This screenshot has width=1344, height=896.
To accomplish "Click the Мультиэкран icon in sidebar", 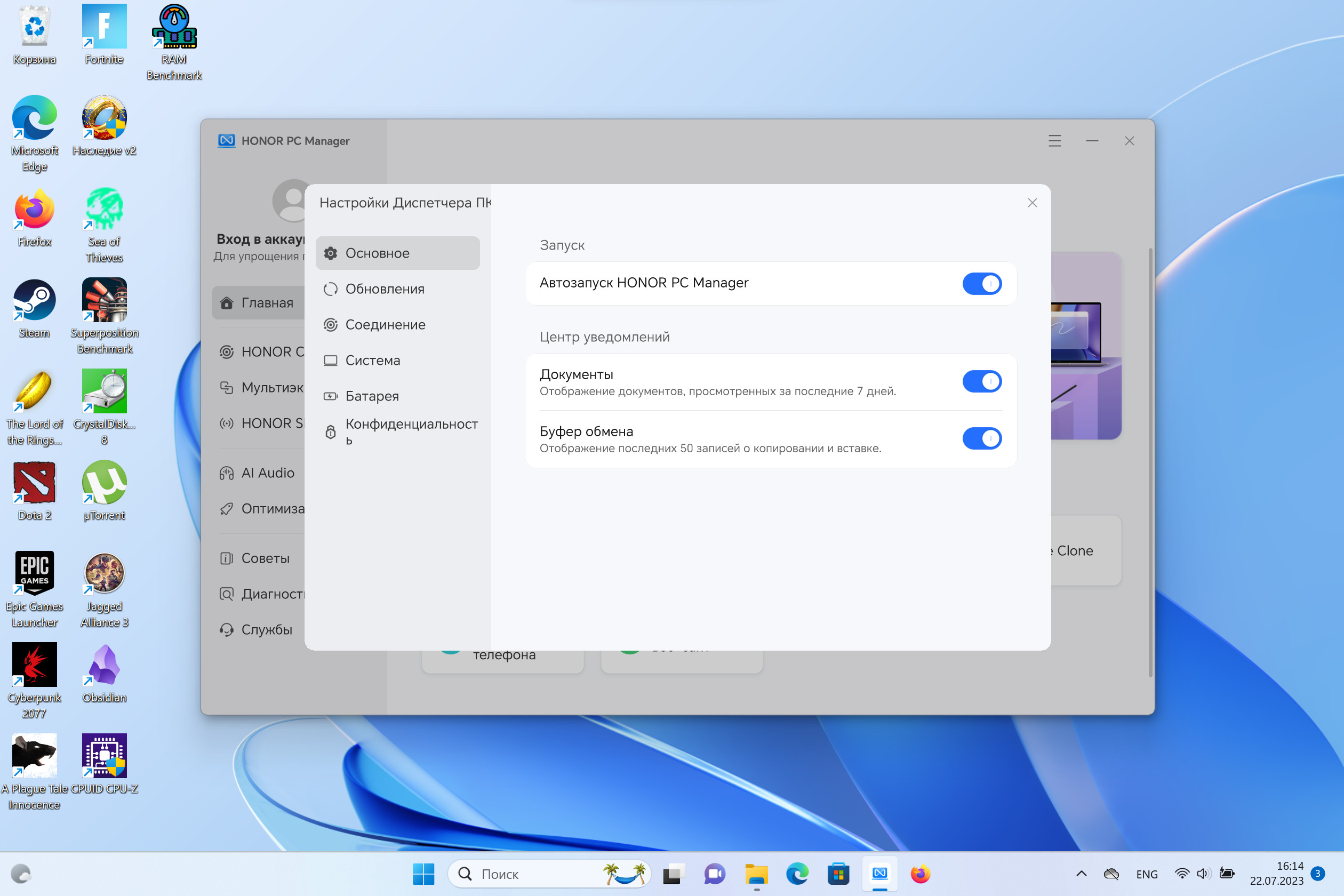I will point(227,387).
